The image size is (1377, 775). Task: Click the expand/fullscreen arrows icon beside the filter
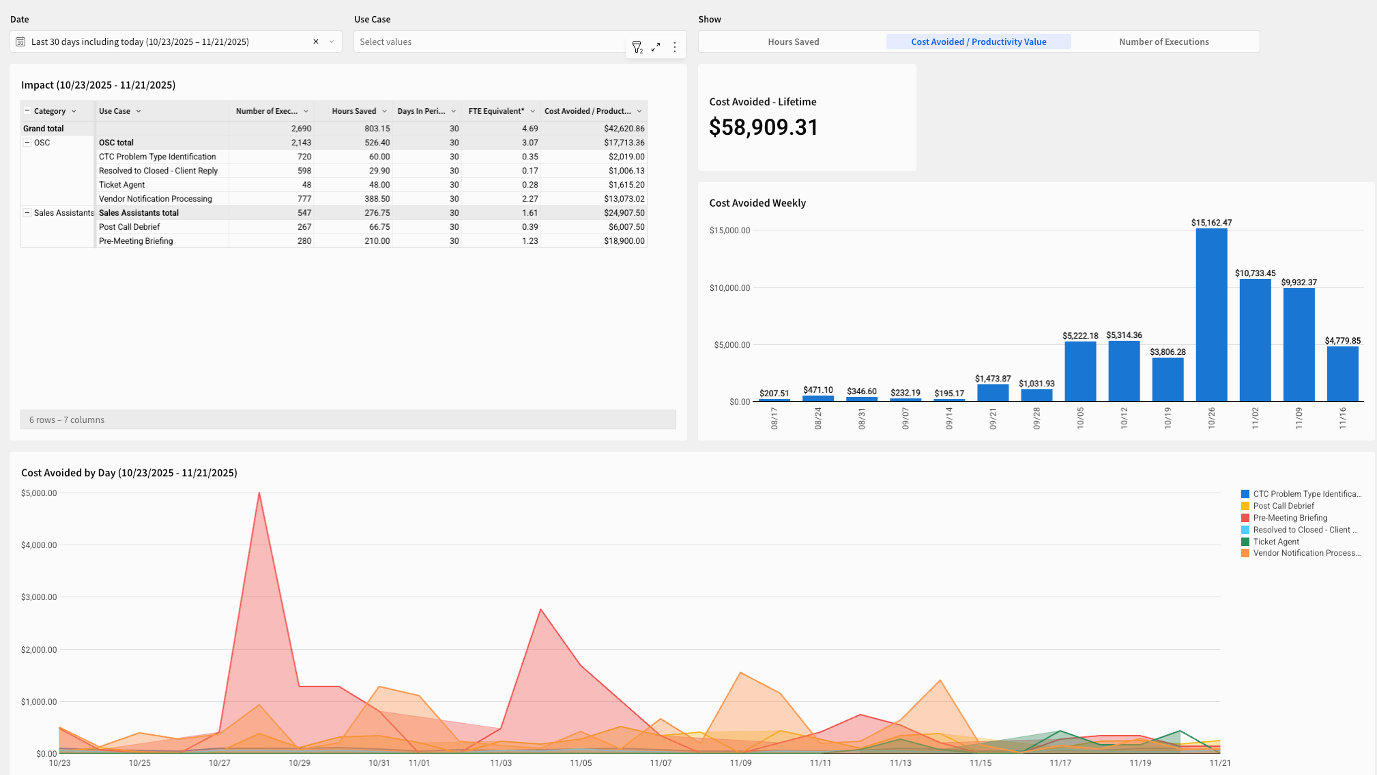click(656, 46)
